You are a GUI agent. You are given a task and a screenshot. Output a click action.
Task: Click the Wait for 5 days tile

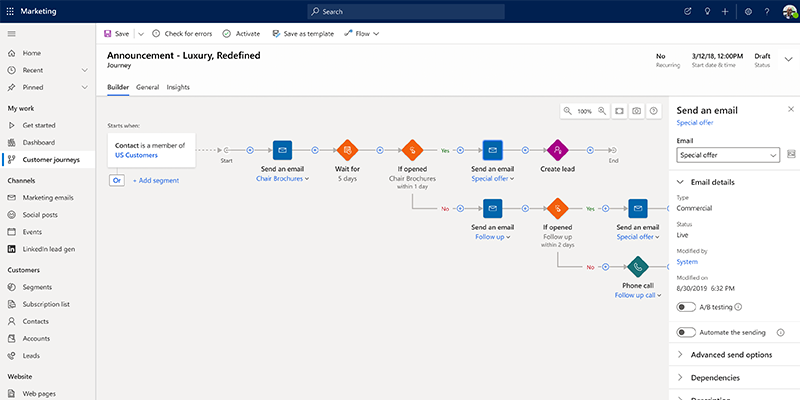click(348, 150)
